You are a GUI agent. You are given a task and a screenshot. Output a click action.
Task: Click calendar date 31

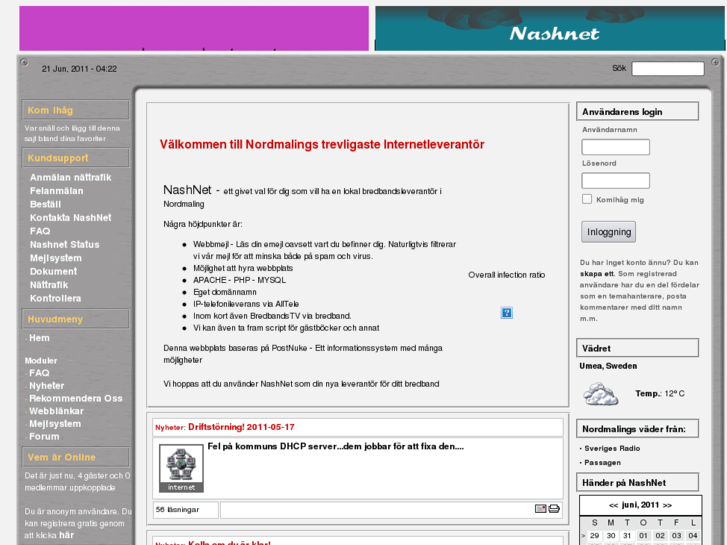point(627,536)
